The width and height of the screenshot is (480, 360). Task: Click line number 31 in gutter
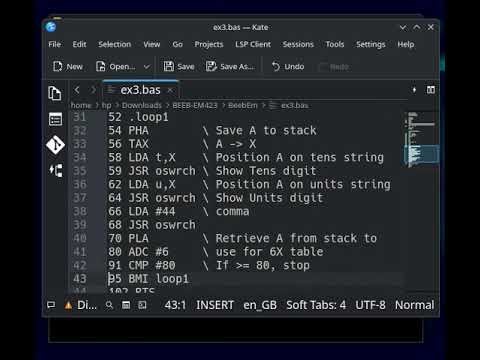pos(80,117)
